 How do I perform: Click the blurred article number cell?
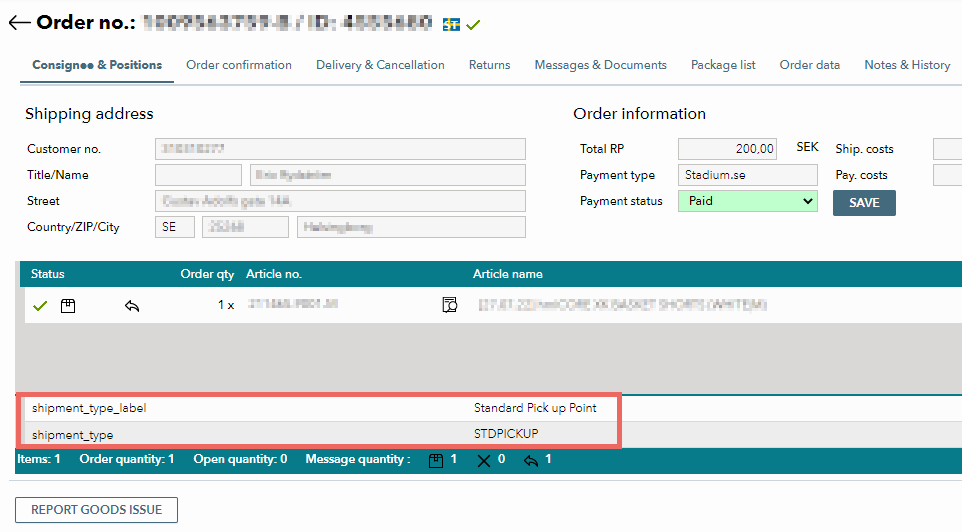tap(293, 304)
